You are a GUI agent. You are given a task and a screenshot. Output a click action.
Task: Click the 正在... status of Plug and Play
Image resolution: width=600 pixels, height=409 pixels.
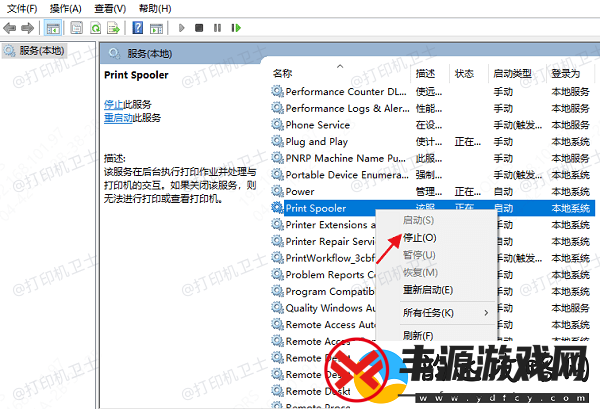point(468,142)
